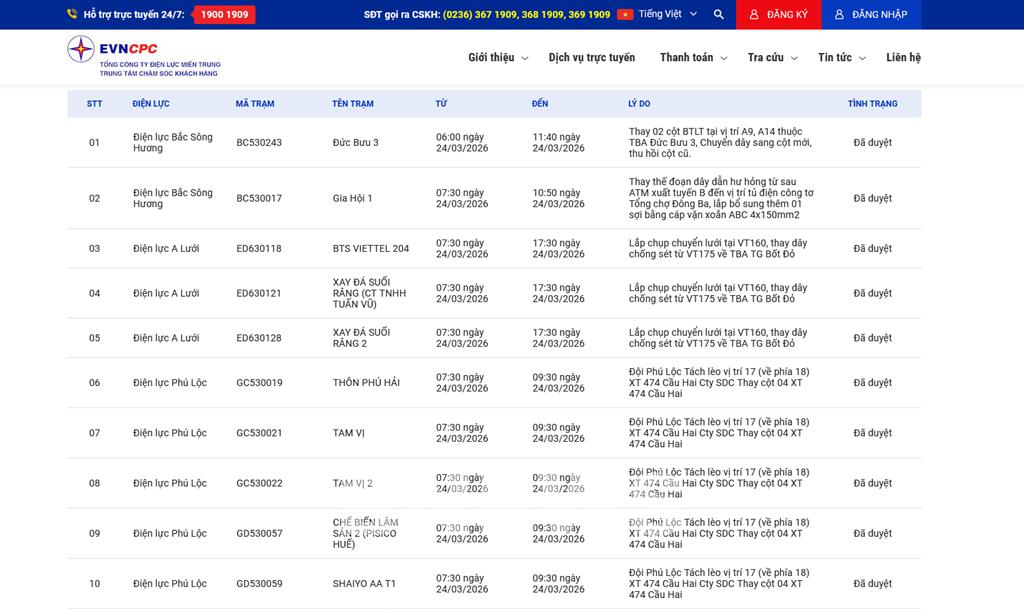Click the user icon in Đăng nhập
Screen dimensions: 1024x609
839,15
